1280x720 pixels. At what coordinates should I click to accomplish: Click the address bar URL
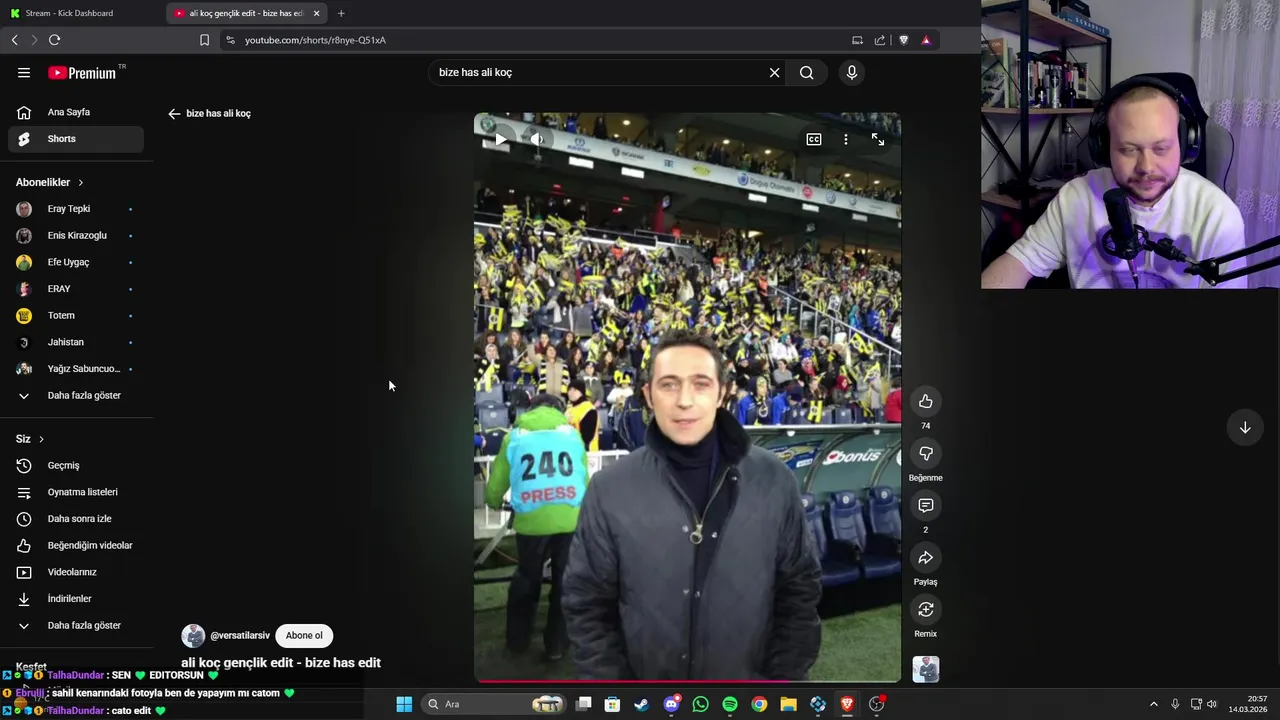315,40
